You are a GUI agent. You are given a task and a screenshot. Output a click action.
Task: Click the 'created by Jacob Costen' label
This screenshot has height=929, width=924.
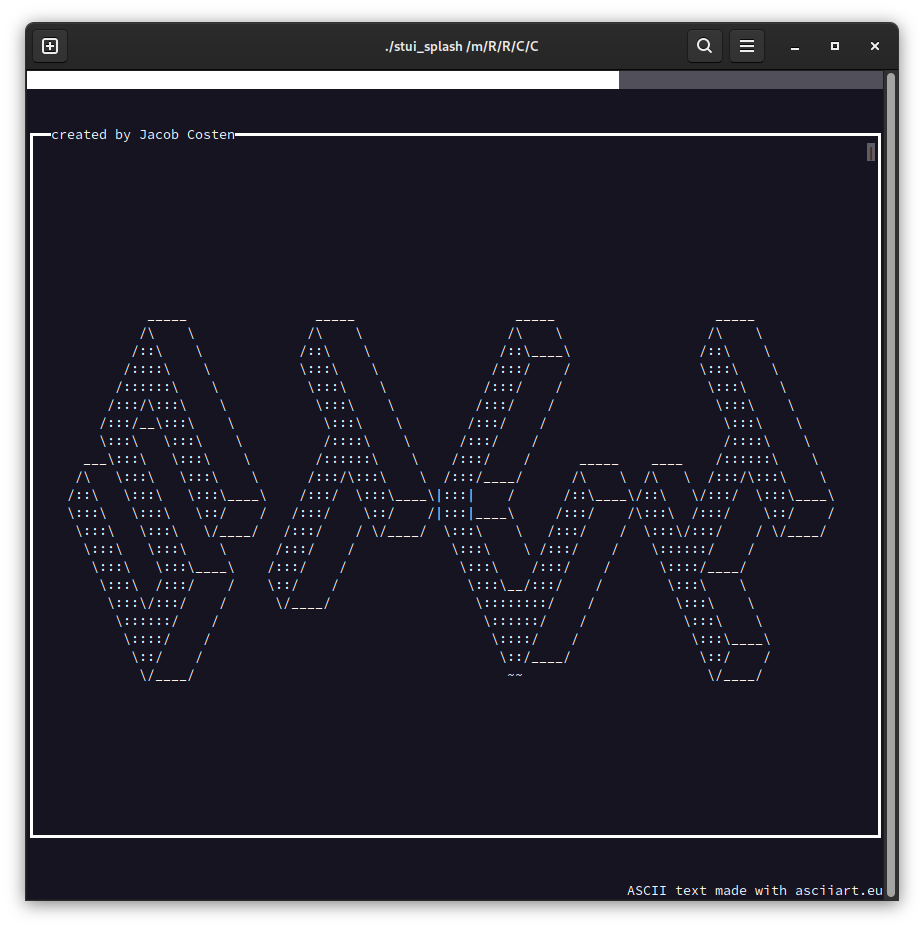pyautogui.click(x=143, y=135)
